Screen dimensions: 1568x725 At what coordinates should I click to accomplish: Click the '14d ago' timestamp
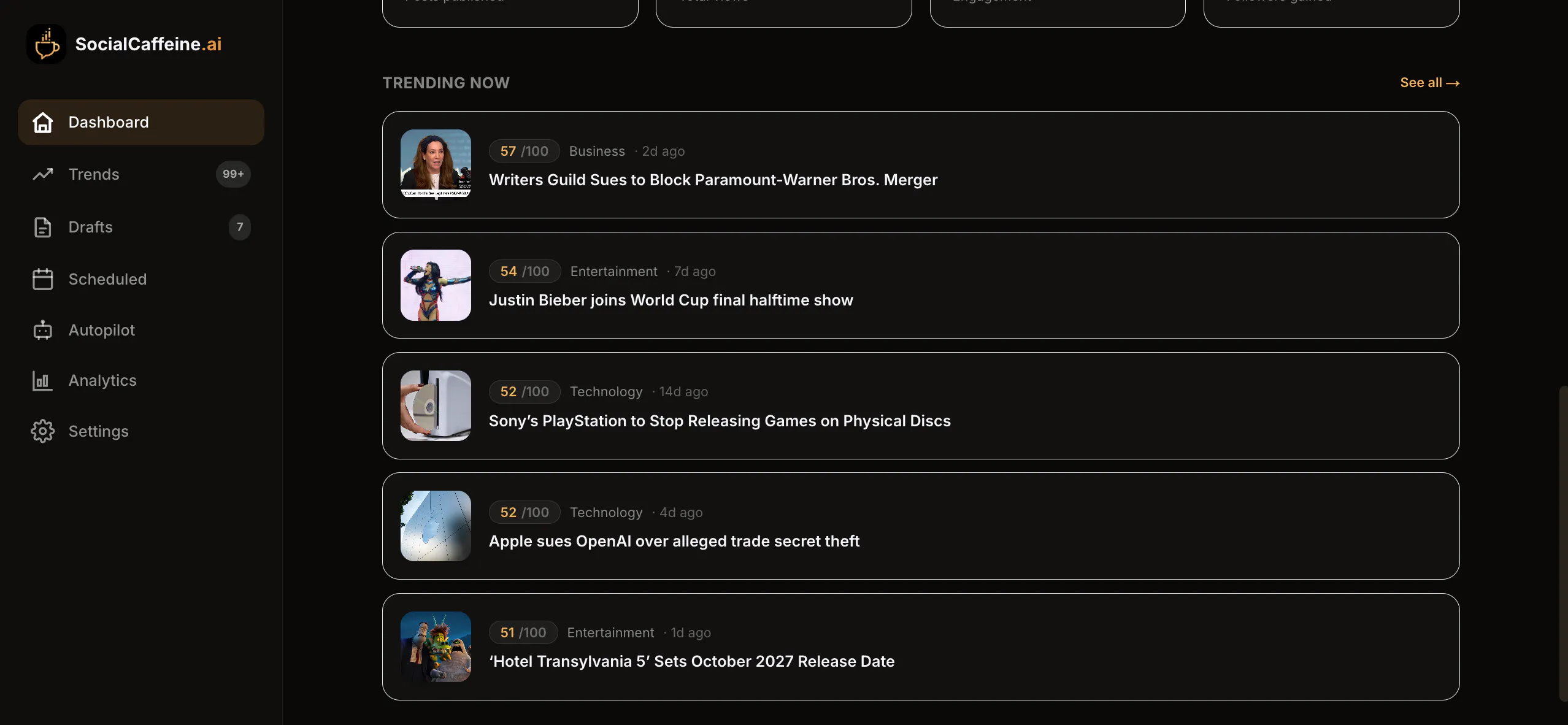(x=683, y=391)
